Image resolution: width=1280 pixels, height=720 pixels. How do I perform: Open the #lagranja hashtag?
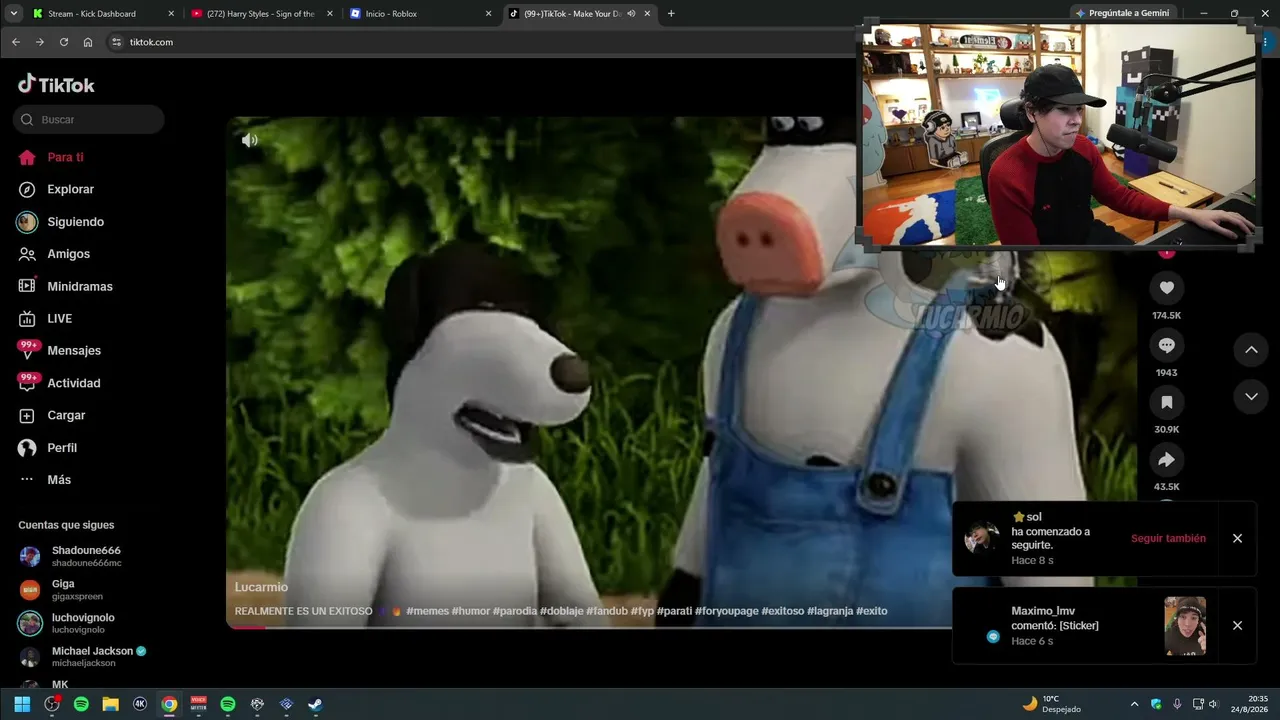(x=830, y=611)
